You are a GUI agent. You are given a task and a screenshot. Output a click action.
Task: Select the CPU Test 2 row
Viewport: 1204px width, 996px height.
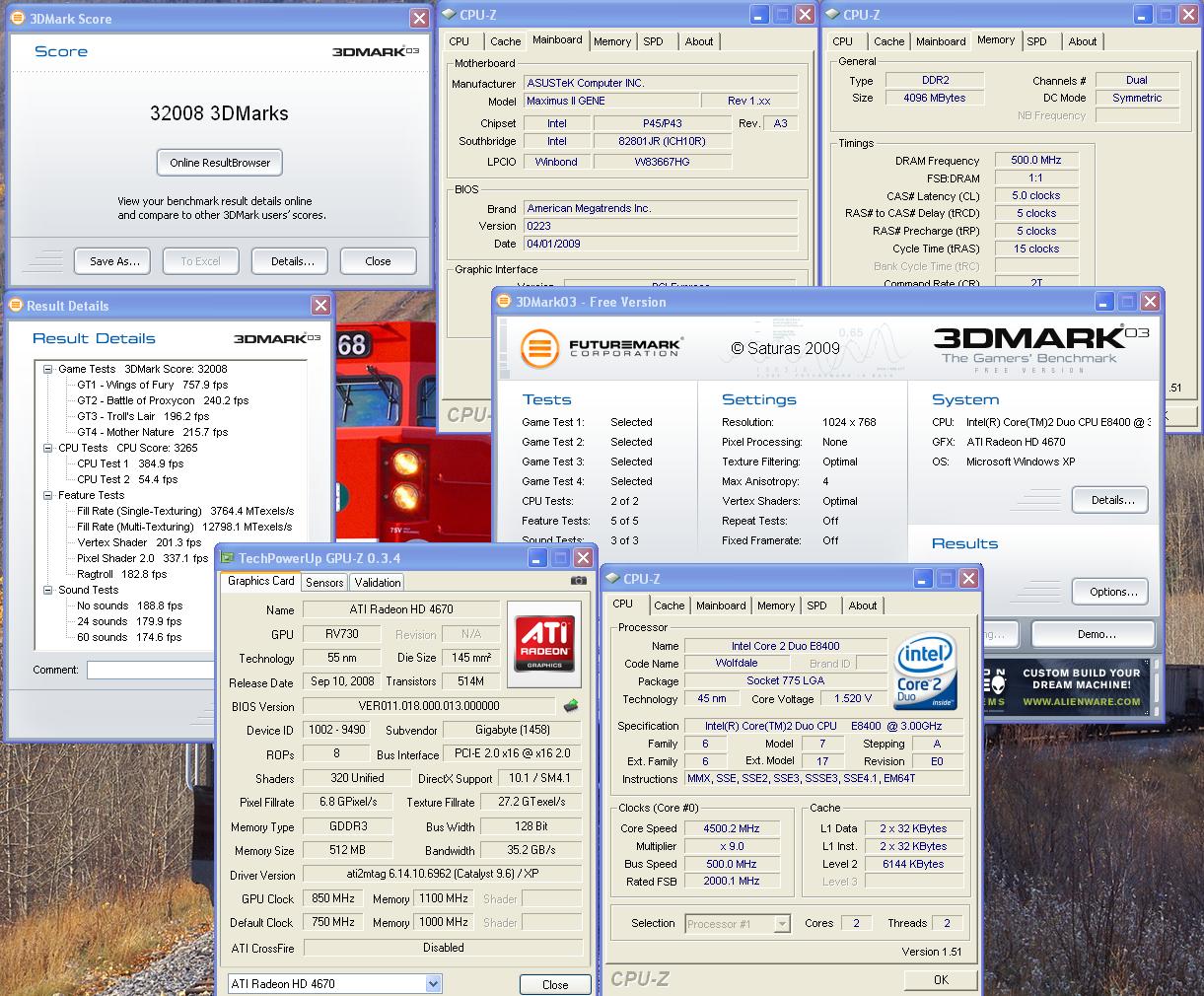click(127, 479)
